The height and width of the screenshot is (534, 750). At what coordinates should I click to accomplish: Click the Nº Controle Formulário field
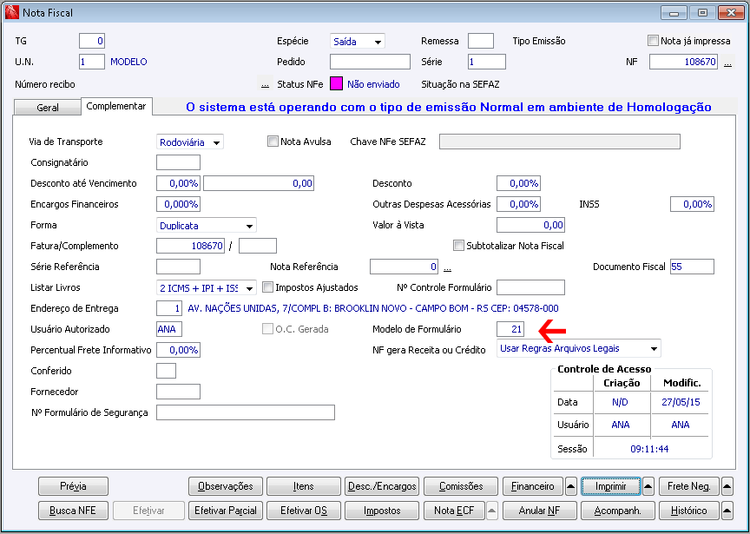531,288
